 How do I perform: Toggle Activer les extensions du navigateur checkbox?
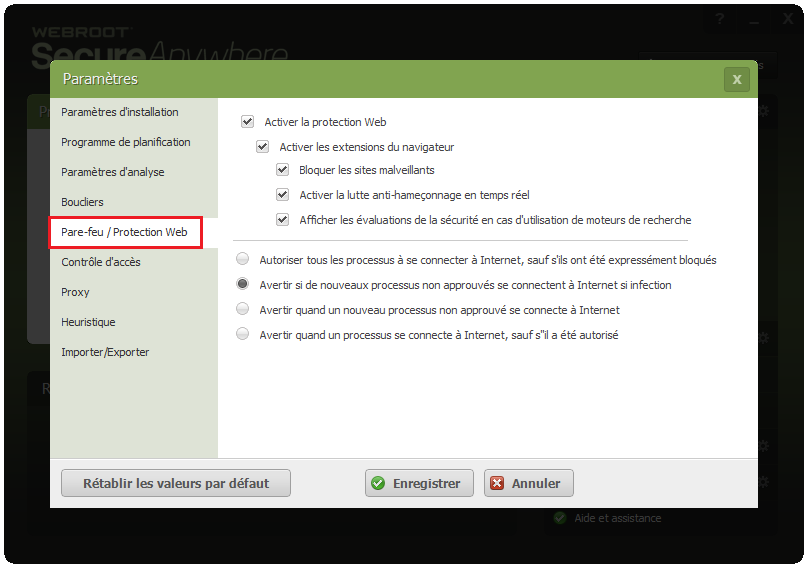coord(262,146)
